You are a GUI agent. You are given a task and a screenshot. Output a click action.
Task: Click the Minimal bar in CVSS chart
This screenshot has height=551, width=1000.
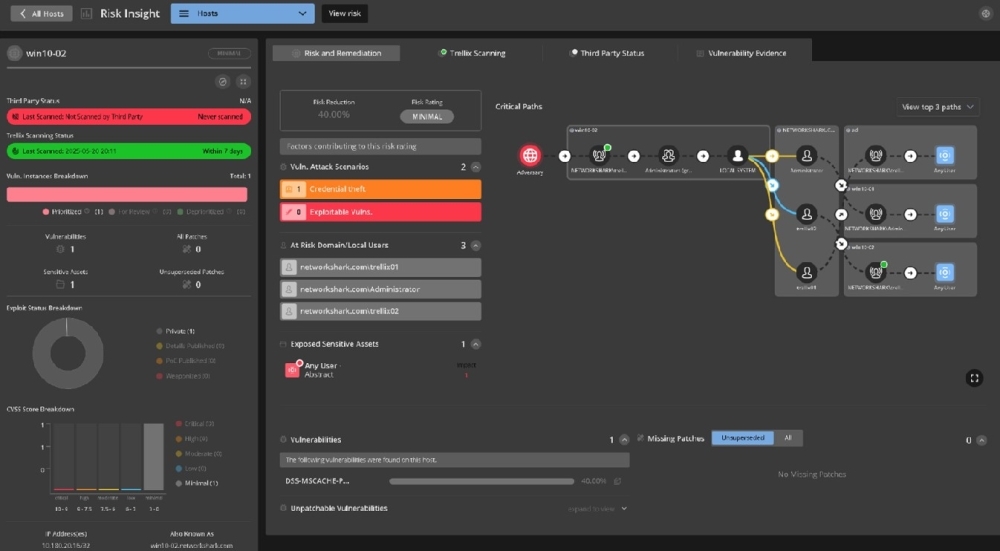tap(153, 457)
